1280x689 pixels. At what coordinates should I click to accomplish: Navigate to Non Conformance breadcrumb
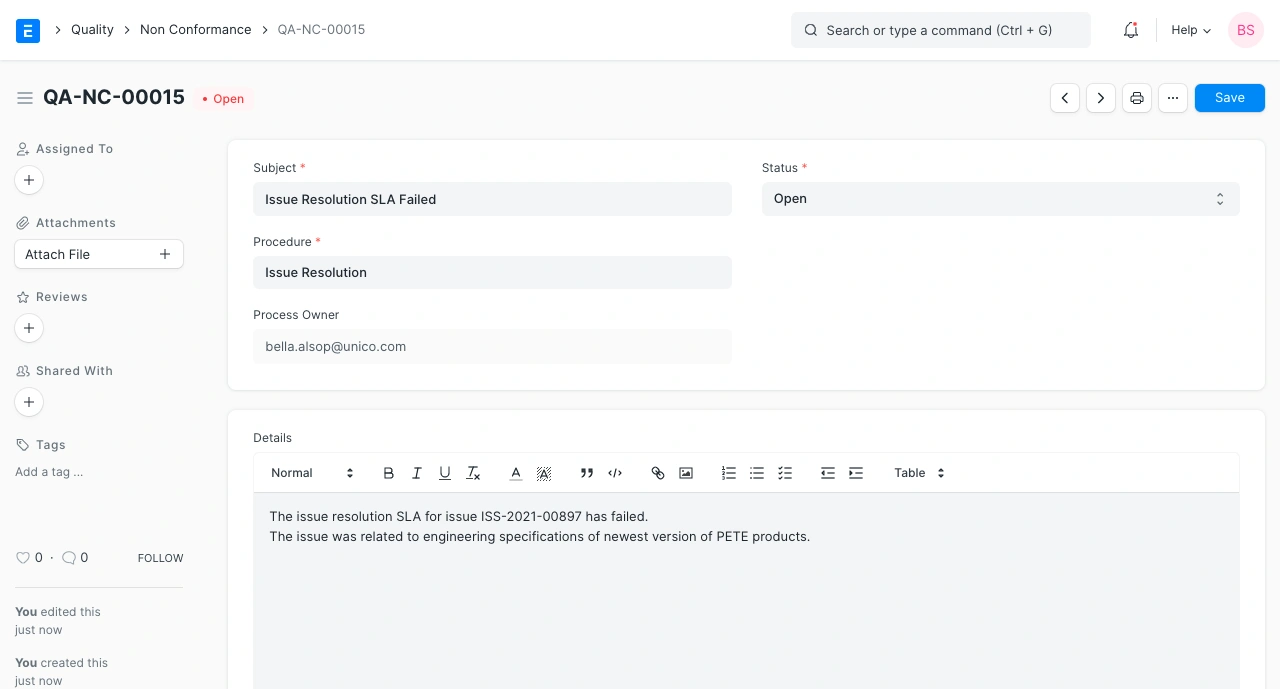click(x=195, y=30)
